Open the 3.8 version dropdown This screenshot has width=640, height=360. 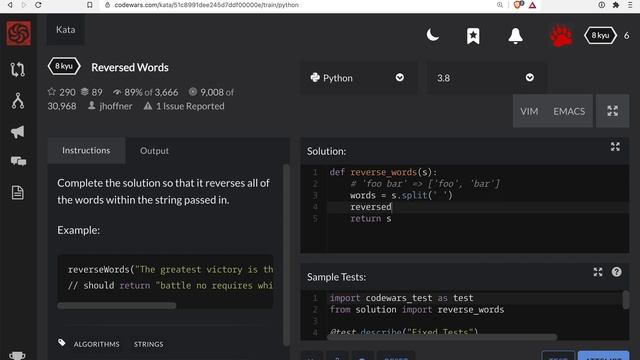pyautogui.click(x=486, y=78)
